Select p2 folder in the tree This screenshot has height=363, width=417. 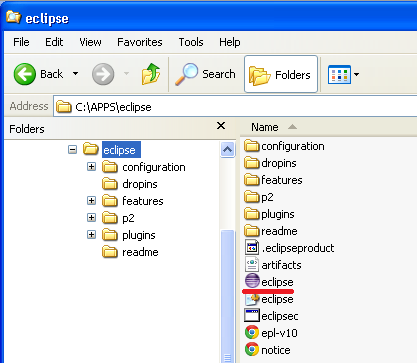point(128,218)
